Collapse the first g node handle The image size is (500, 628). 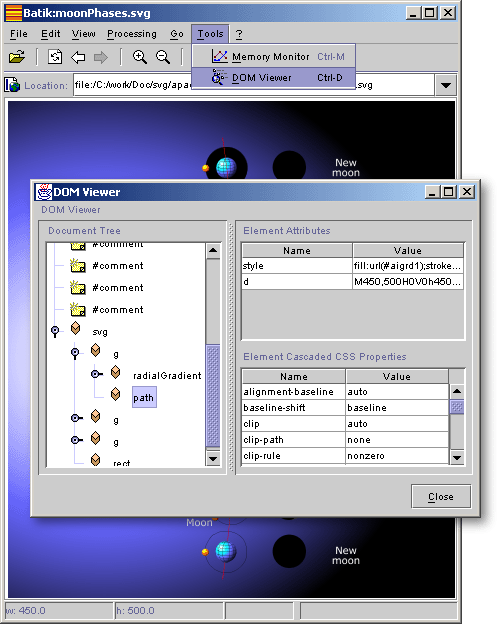click(75, 353)
